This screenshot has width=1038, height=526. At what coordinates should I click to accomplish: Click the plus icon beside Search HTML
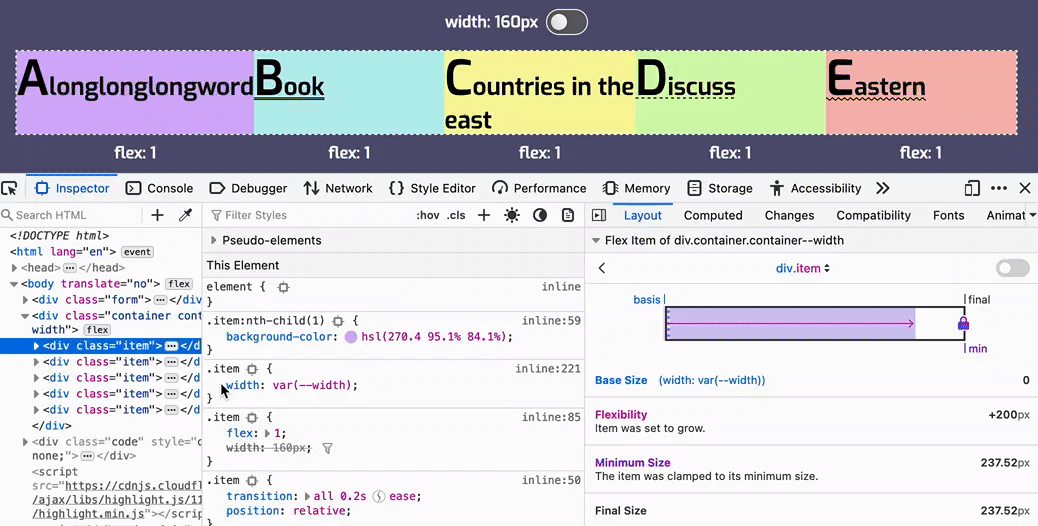pos(157,215)
